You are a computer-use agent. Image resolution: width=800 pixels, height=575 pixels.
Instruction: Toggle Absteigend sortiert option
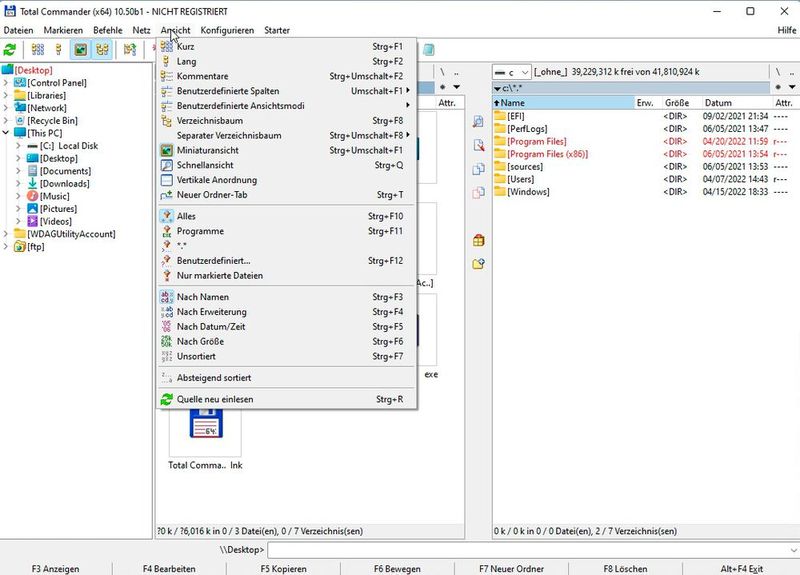[x=286, y=378]
